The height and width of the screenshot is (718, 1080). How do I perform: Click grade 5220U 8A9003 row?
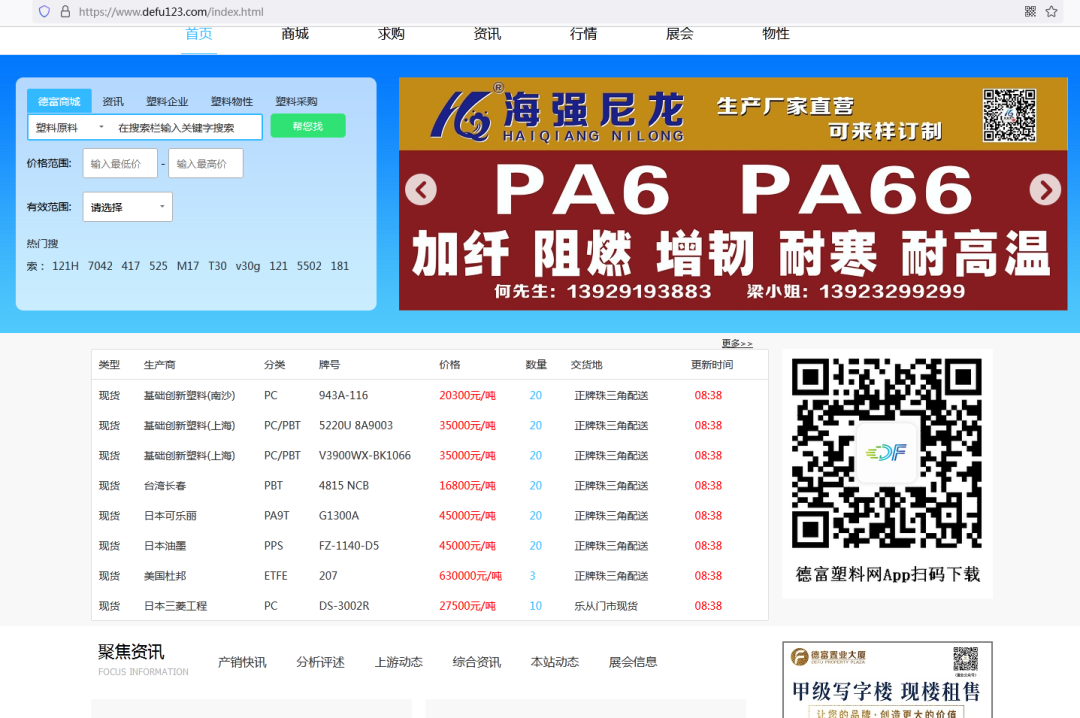(356, 426)
